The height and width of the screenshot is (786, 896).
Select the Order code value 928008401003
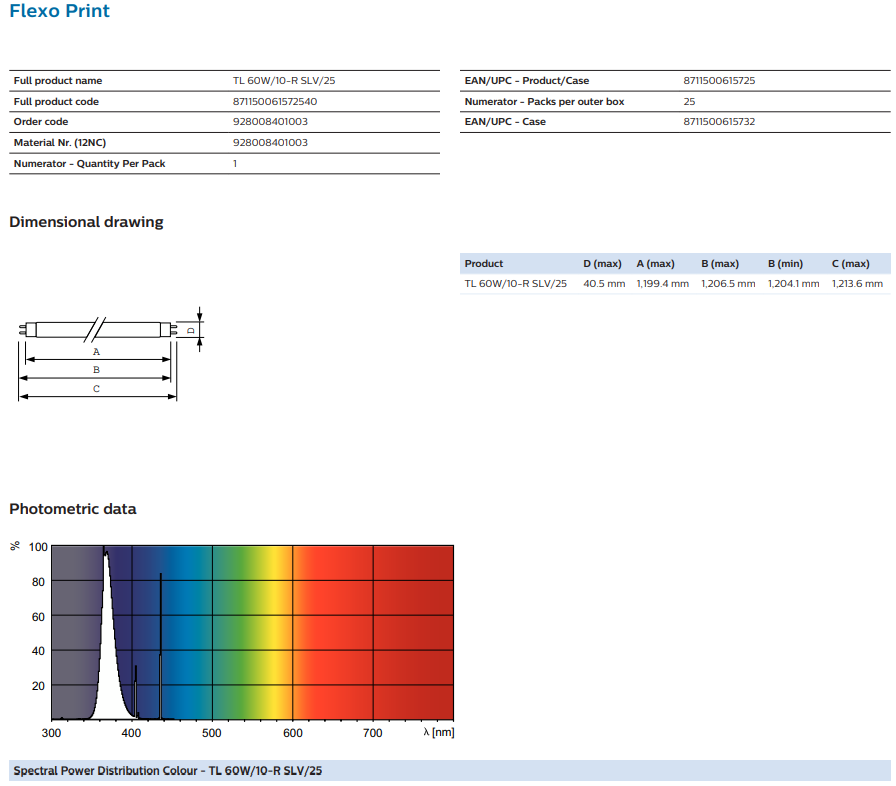pyautogui.click(x=270, y=122)
